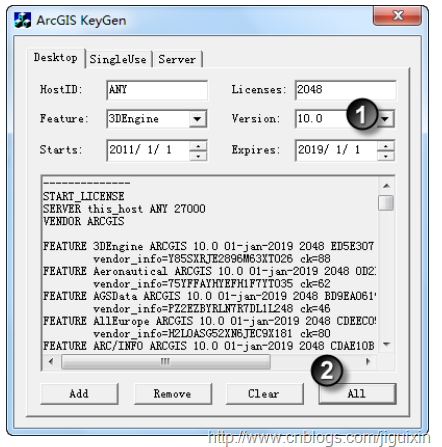Click the Clear button

(x=265, y=394)
